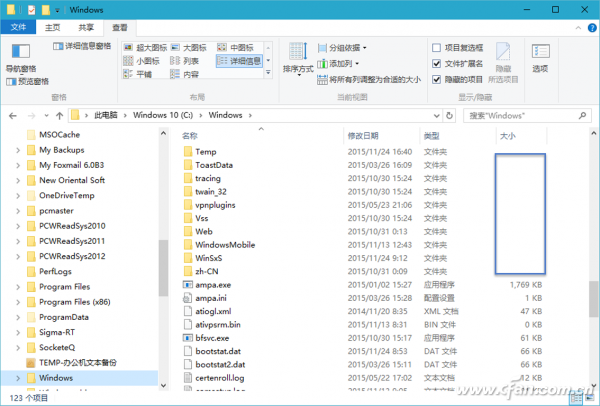Select the zh-CN folder
The height and width of the screenshot is (406, 600).
coord(207,272)
